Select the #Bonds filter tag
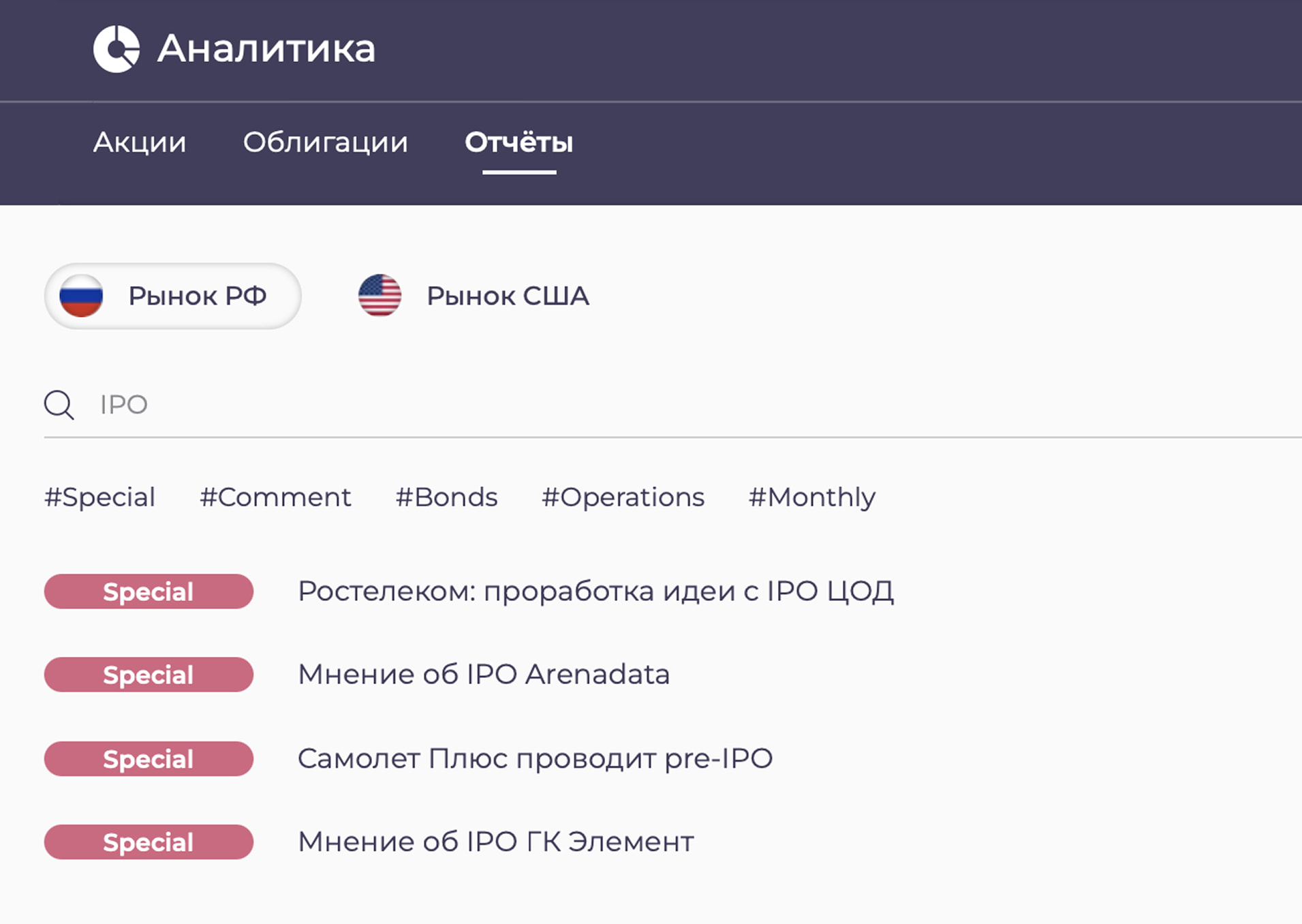This screenshot has height=924, width=1302. click(x=446, y=497)
